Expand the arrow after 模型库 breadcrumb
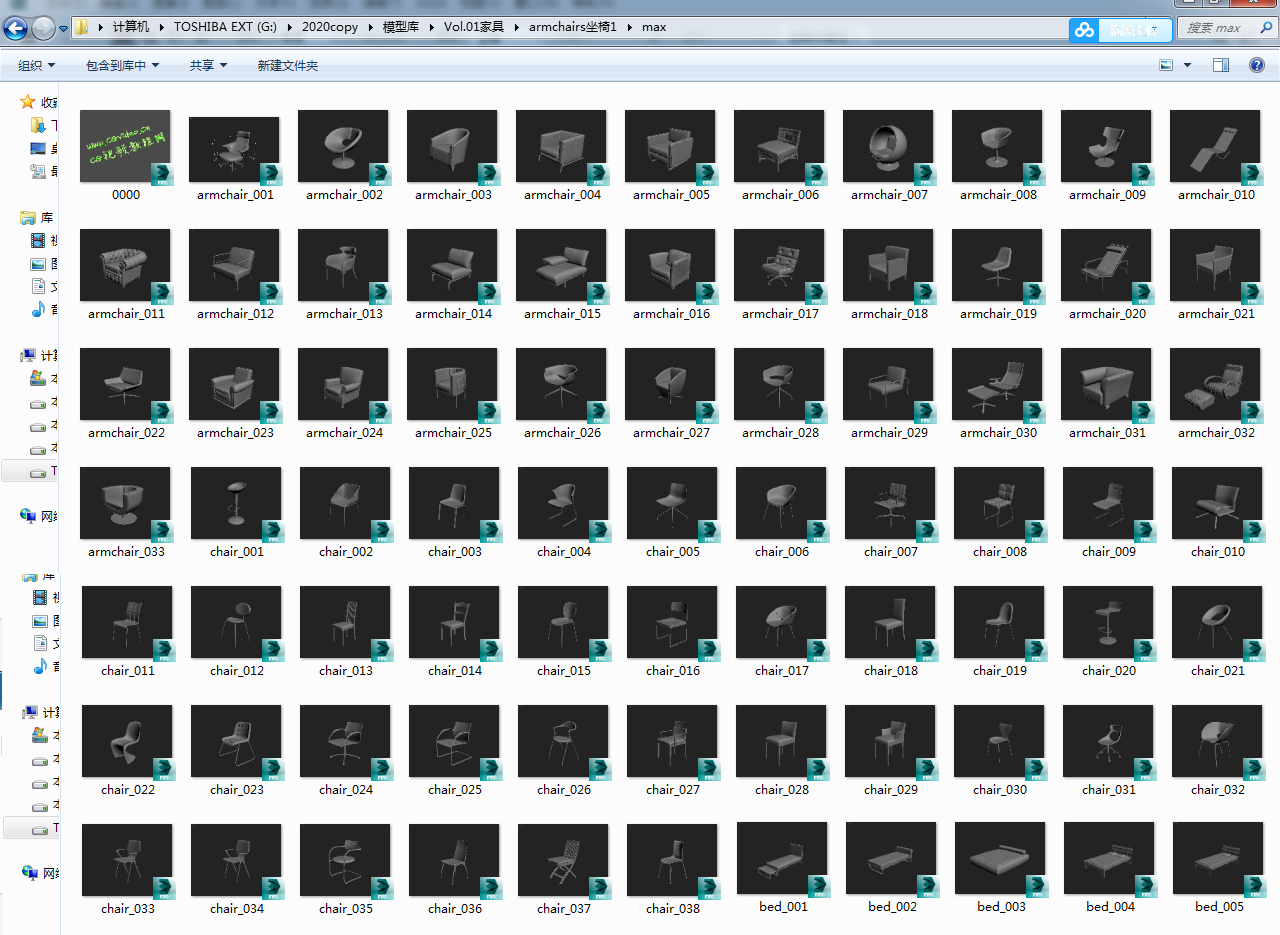This screenshot has width=1280, height=935. pyautogui.click(x=432, y=27)
